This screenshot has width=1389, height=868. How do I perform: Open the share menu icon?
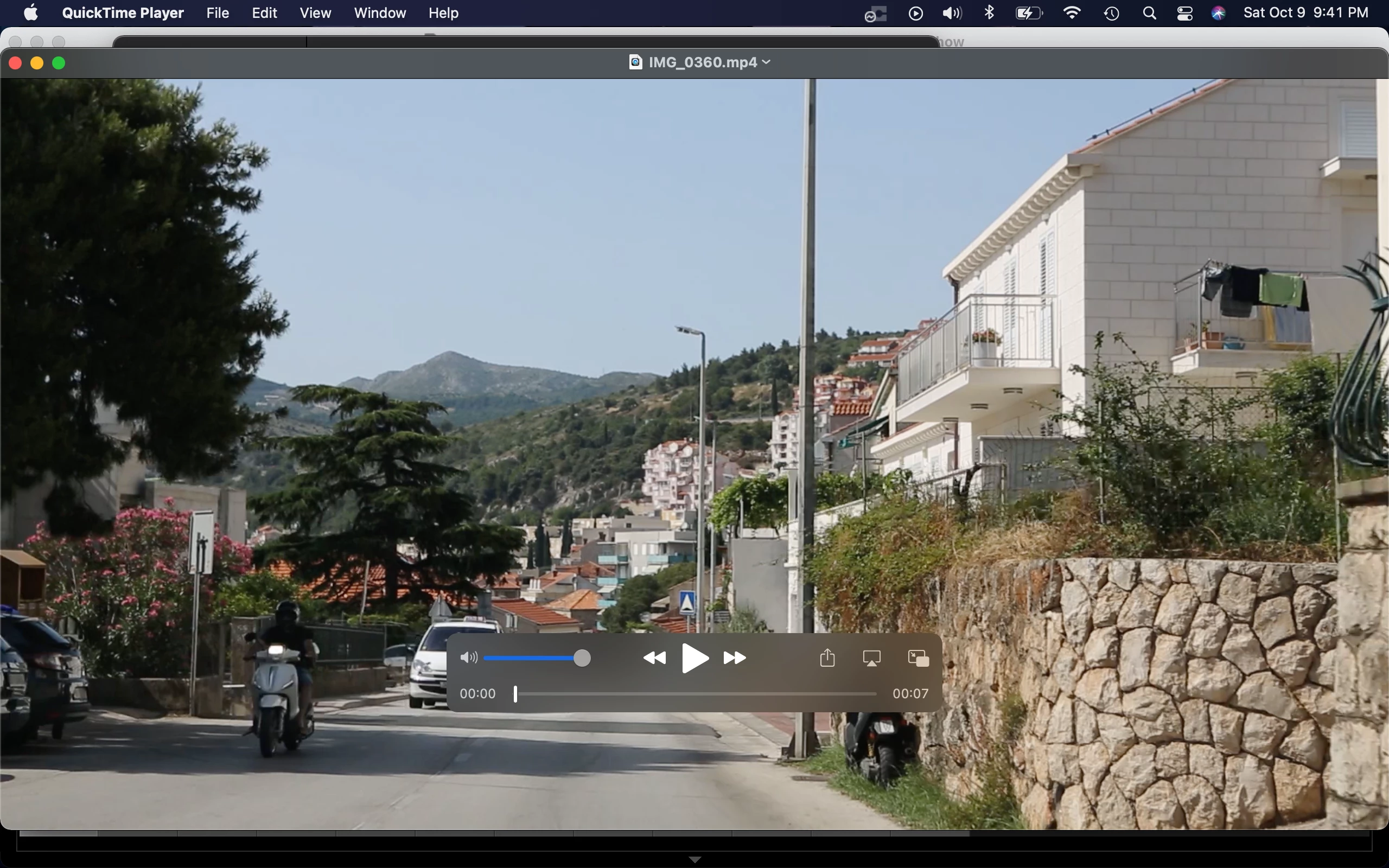[827, 658]
